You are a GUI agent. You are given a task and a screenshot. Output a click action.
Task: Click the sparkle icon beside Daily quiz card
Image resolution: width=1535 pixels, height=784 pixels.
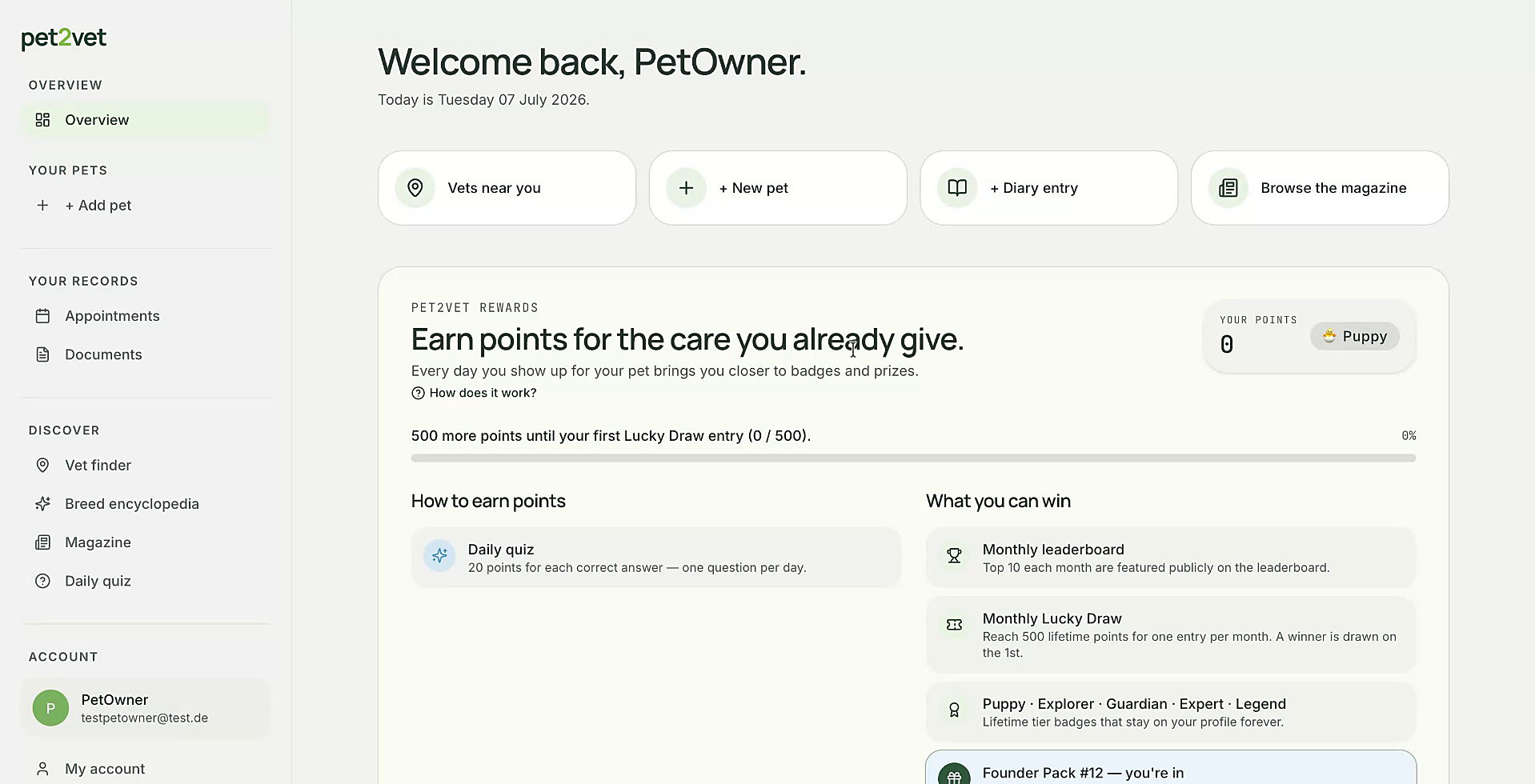pos(439,556)
